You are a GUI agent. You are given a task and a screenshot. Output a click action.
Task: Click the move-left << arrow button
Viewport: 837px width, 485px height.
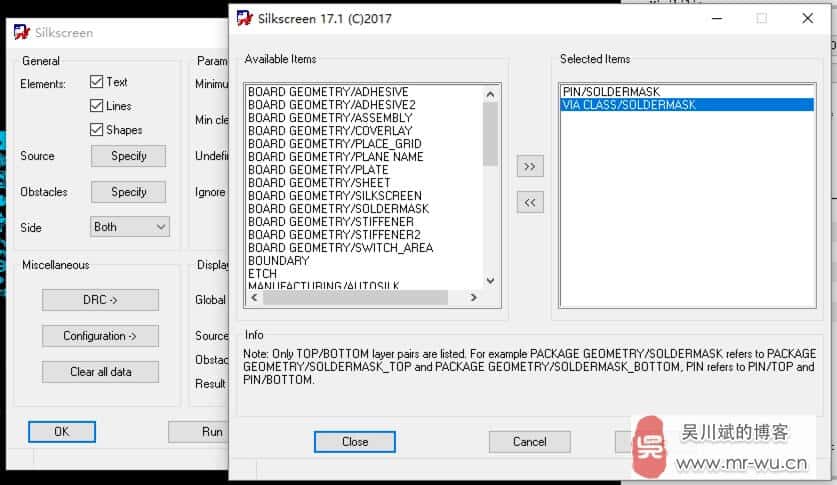click(x=530, y=202)
